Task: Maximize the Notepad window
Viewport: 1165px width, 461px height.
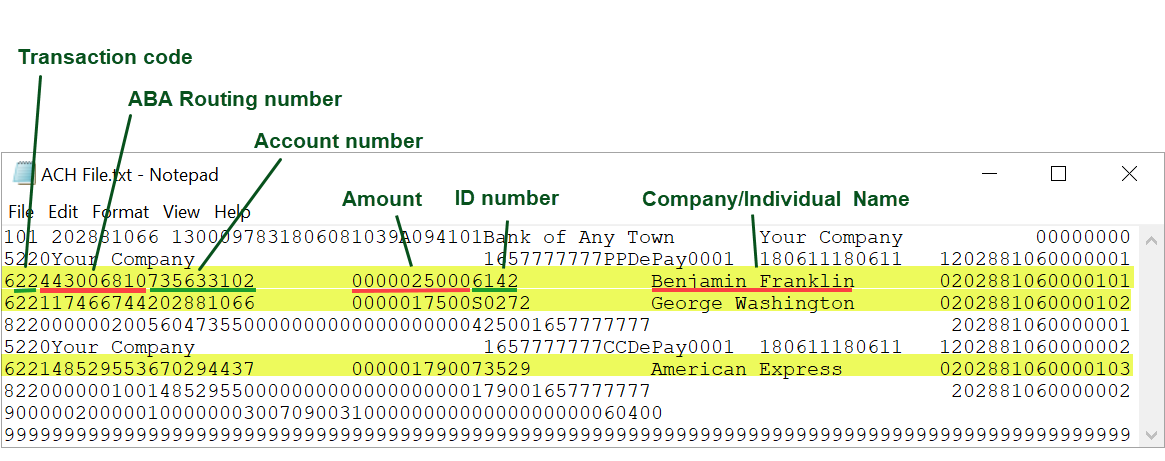Action: tap(1059, 174)
